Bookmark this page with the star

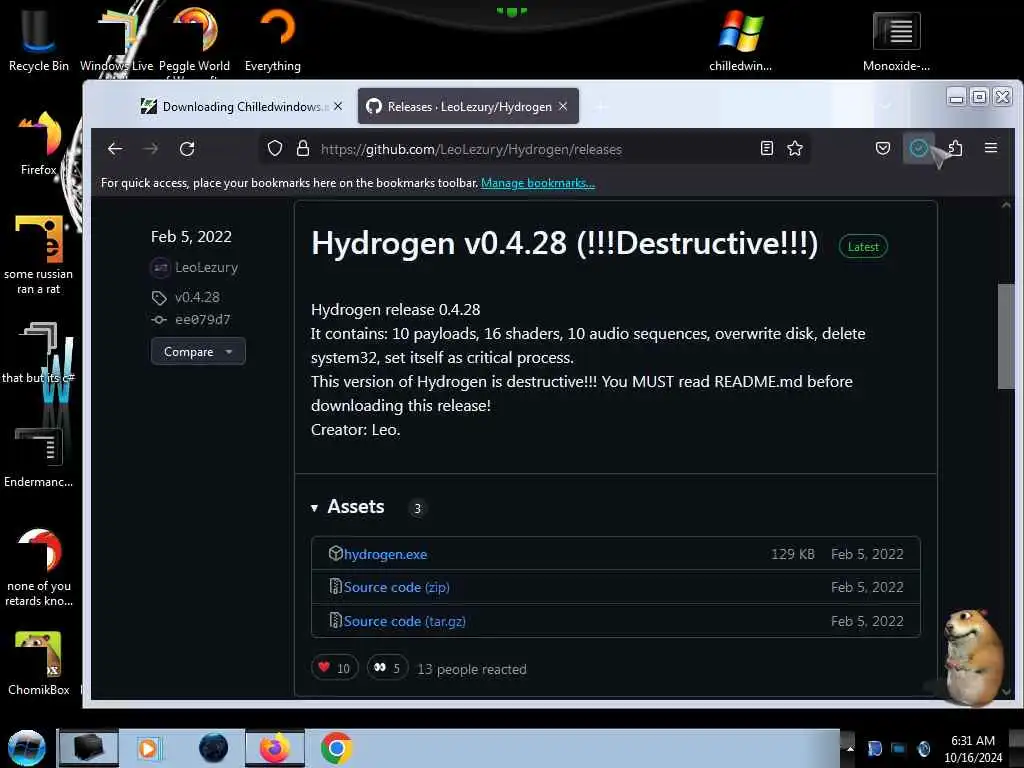click(x=795, y=148)
